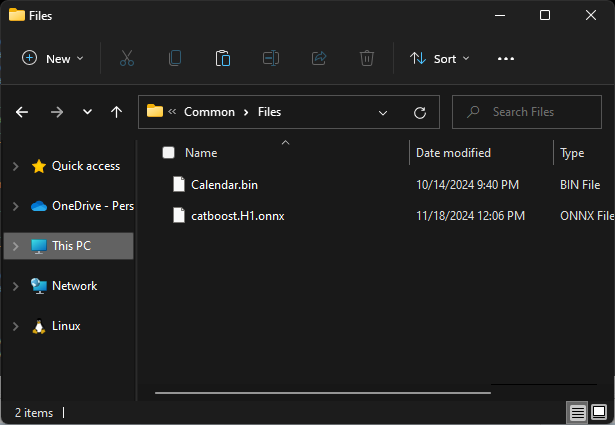
Task: Open the Sort menu
Action: pos(440,59)
